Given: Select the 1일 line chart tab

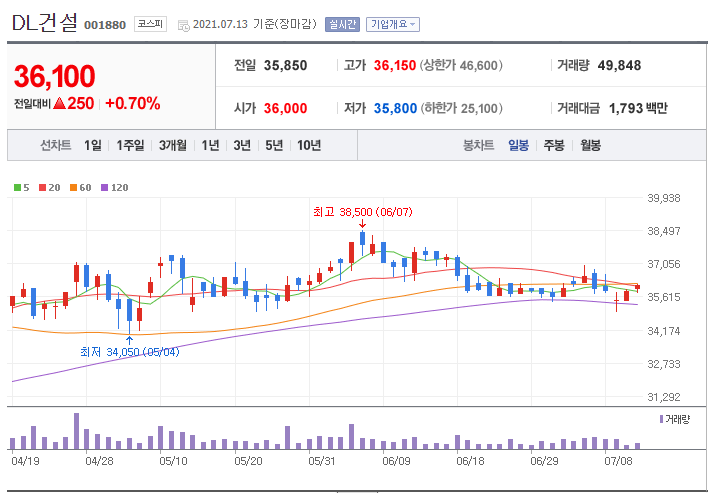Looking at the screenshot, I should click(93, 145).
